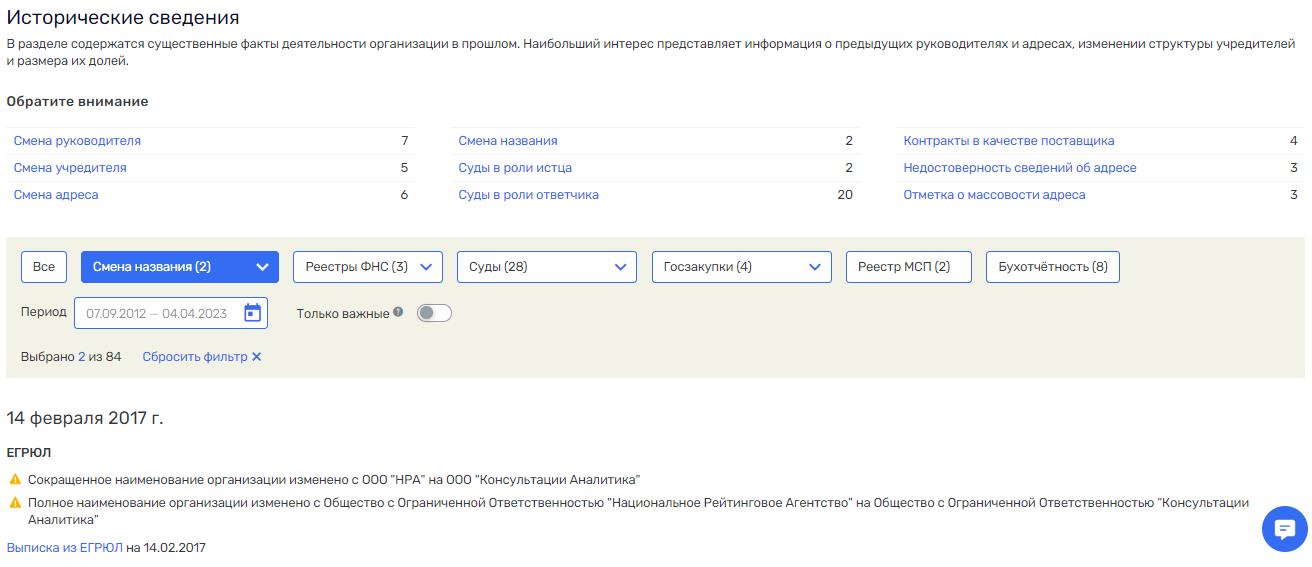Image resolution: width=1312 pixels, height=567 pixels.
Task: Select the Бухотчётность (8) filter
Action: 1053,267
